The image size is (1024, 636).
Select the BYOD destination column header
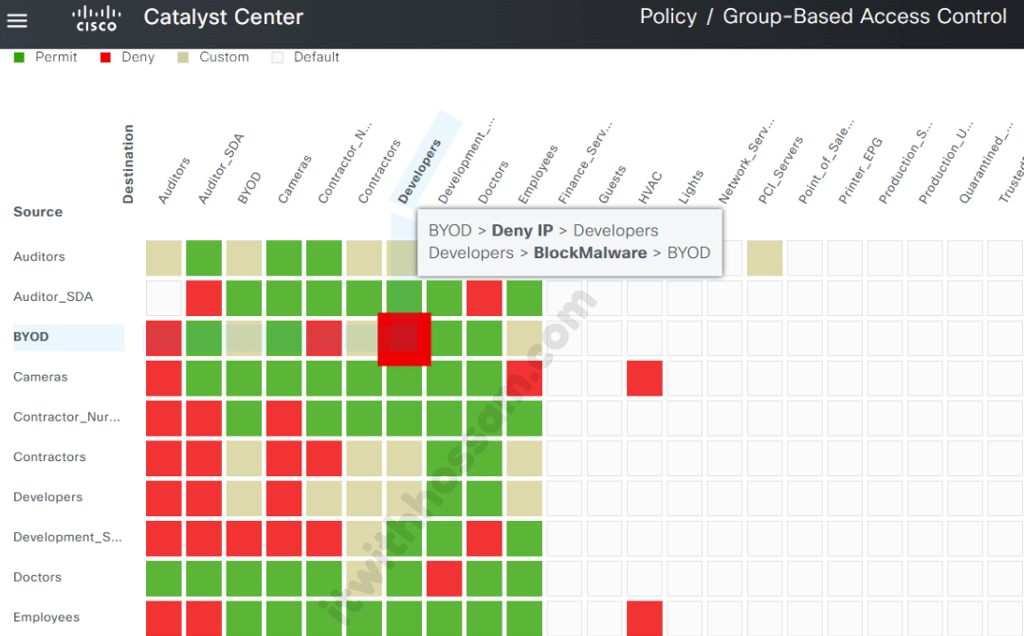click(x=249, y=187)
